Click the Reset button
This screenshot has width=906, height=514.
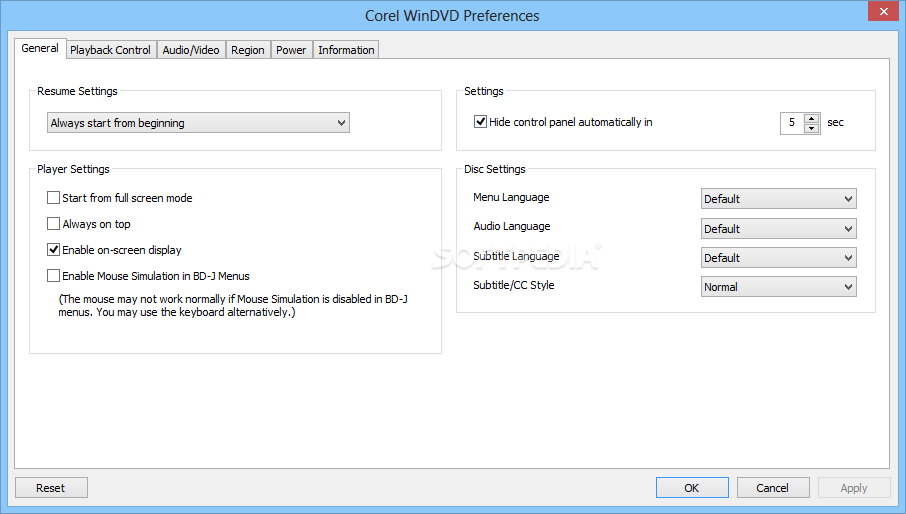pyautogui.click(x=51, y=488)
